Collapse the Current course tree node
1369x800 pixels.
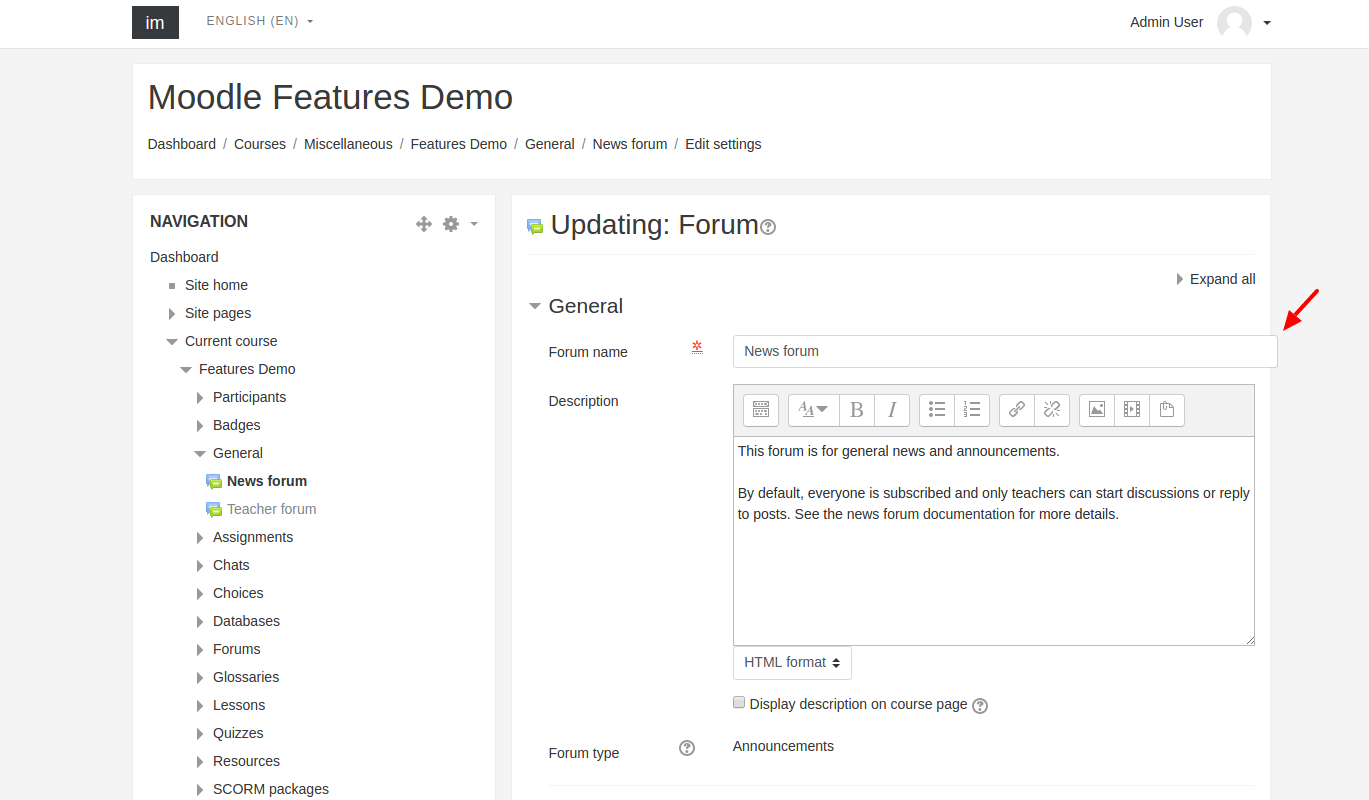click(x=172, y=341)
